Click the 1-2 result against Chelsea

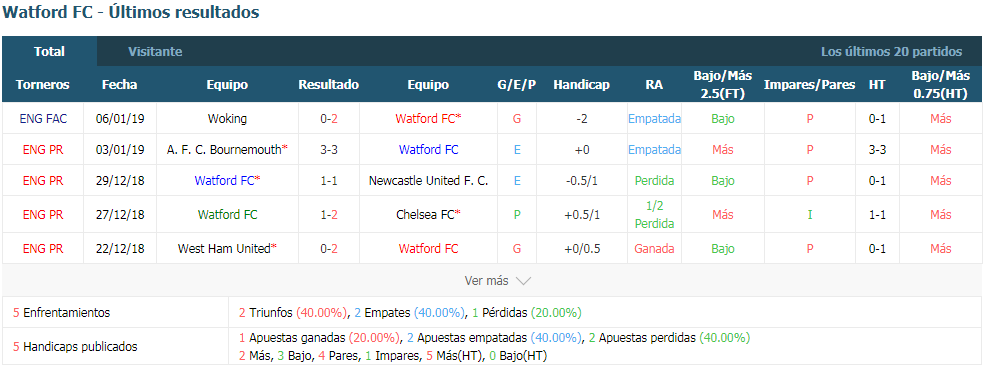point(329,214)
